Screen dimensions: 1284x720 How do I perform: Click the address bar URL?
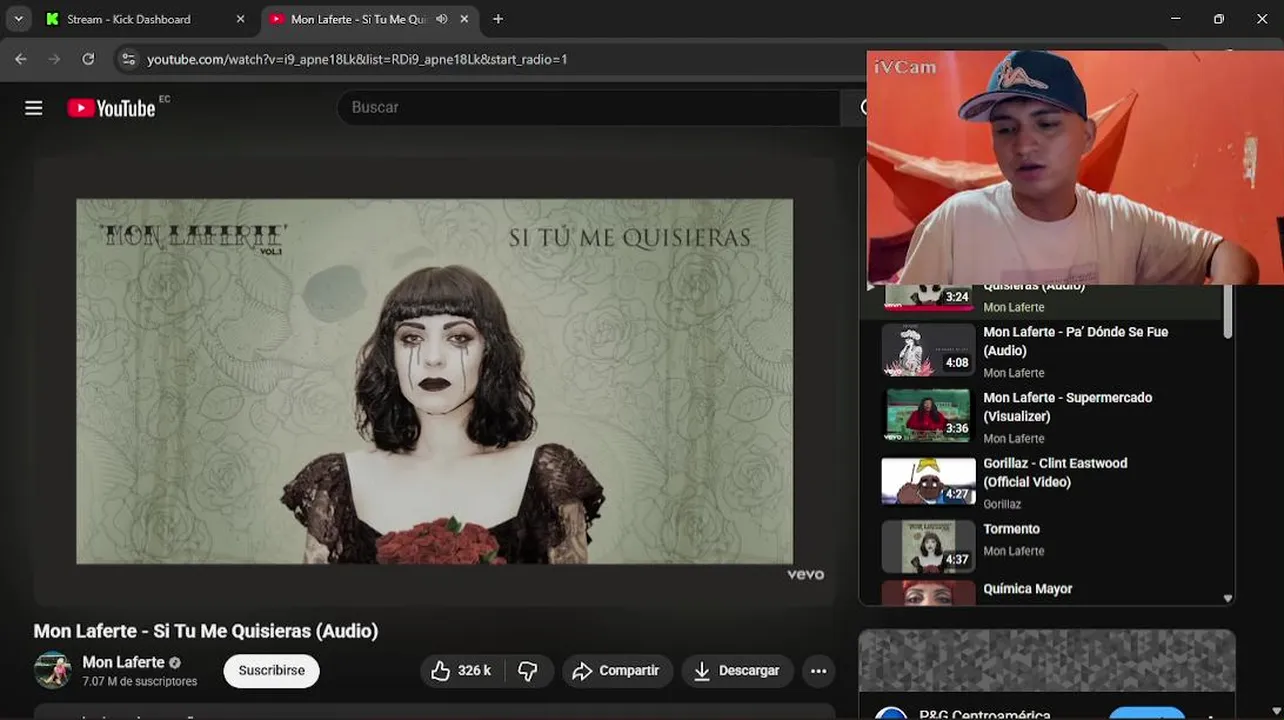click(357, 59)
